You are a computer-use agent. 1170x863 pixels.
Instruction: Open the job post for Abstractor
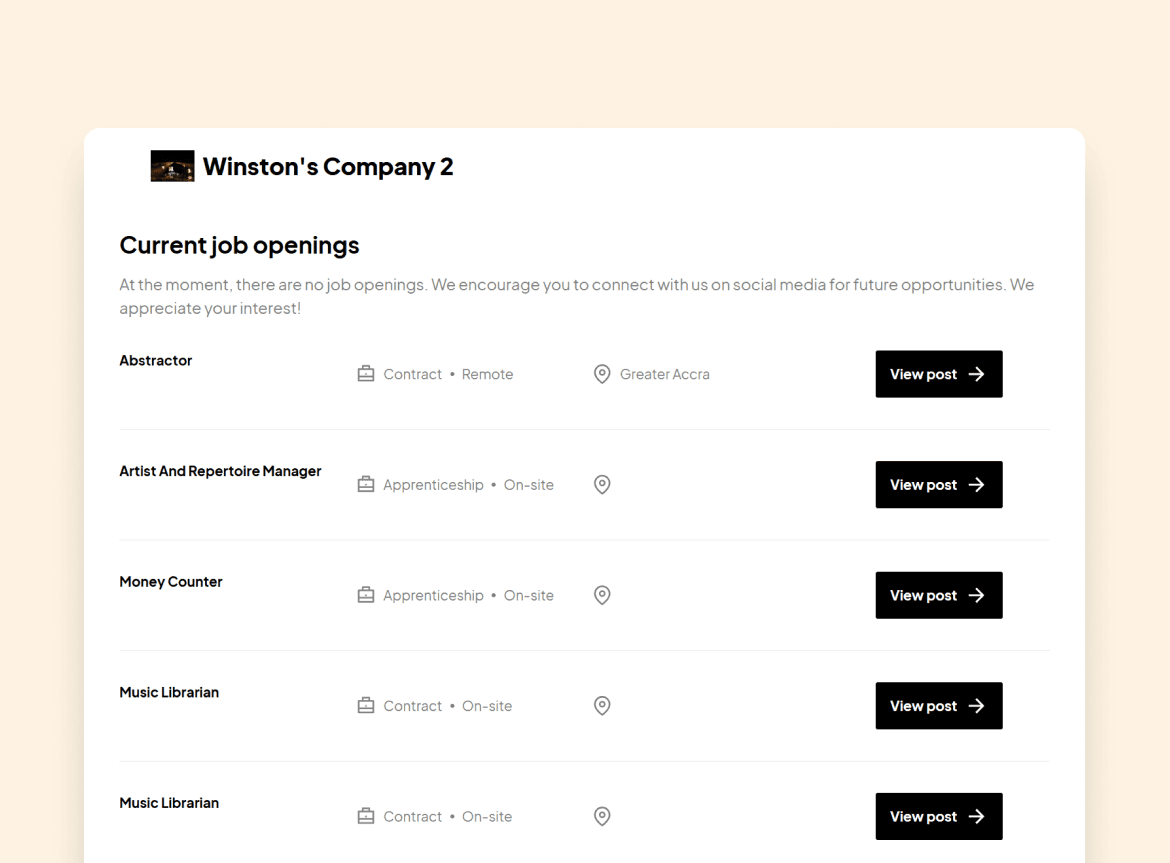[x=938, y=374]
